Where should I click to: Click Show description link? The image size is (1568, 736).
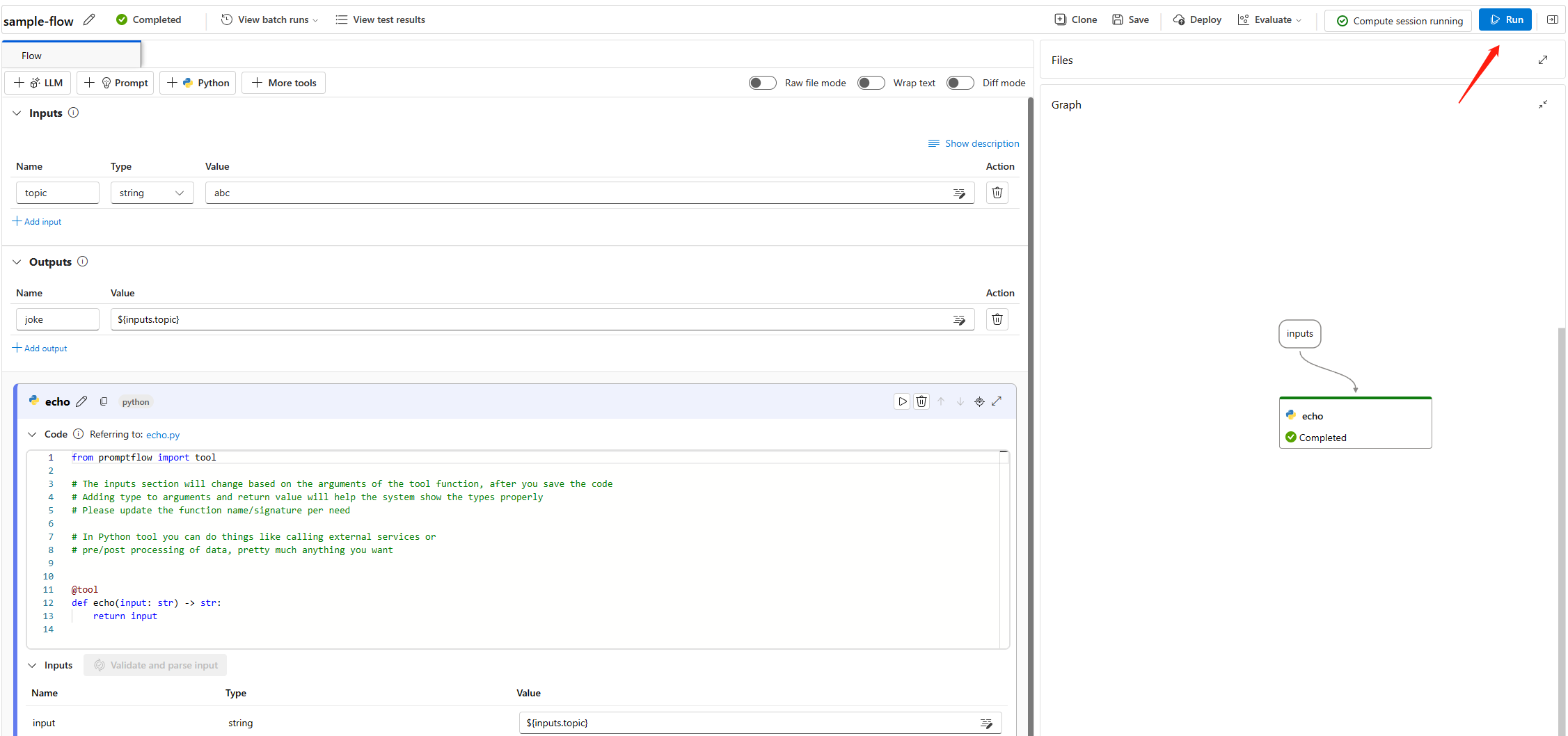[x=982, y=143]
